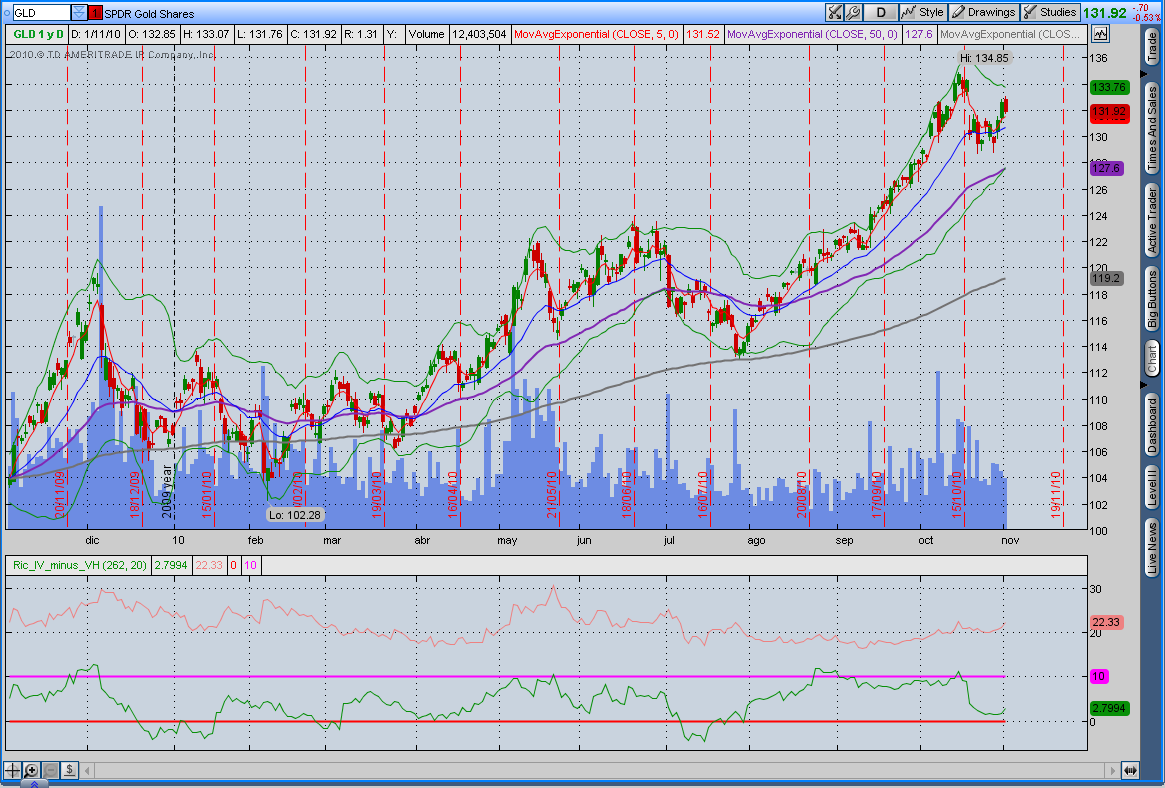The height and width of the screenshot is (788, 1165).
Task: Click the 21/05/10 expiration marker label
Action: (552, 495)
